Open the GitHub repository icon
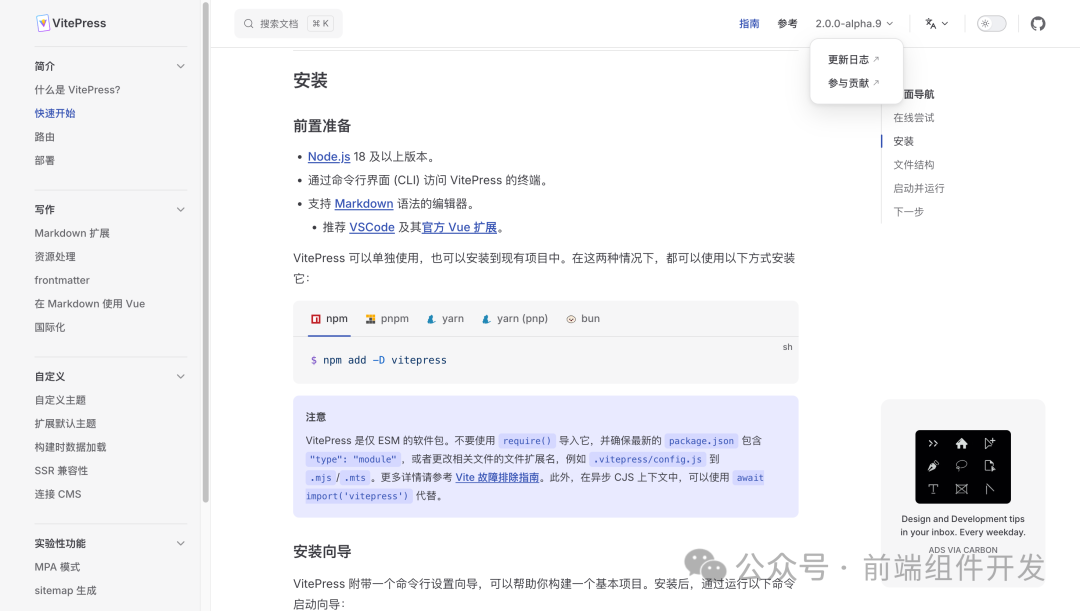 click(x=1038, y=22)
